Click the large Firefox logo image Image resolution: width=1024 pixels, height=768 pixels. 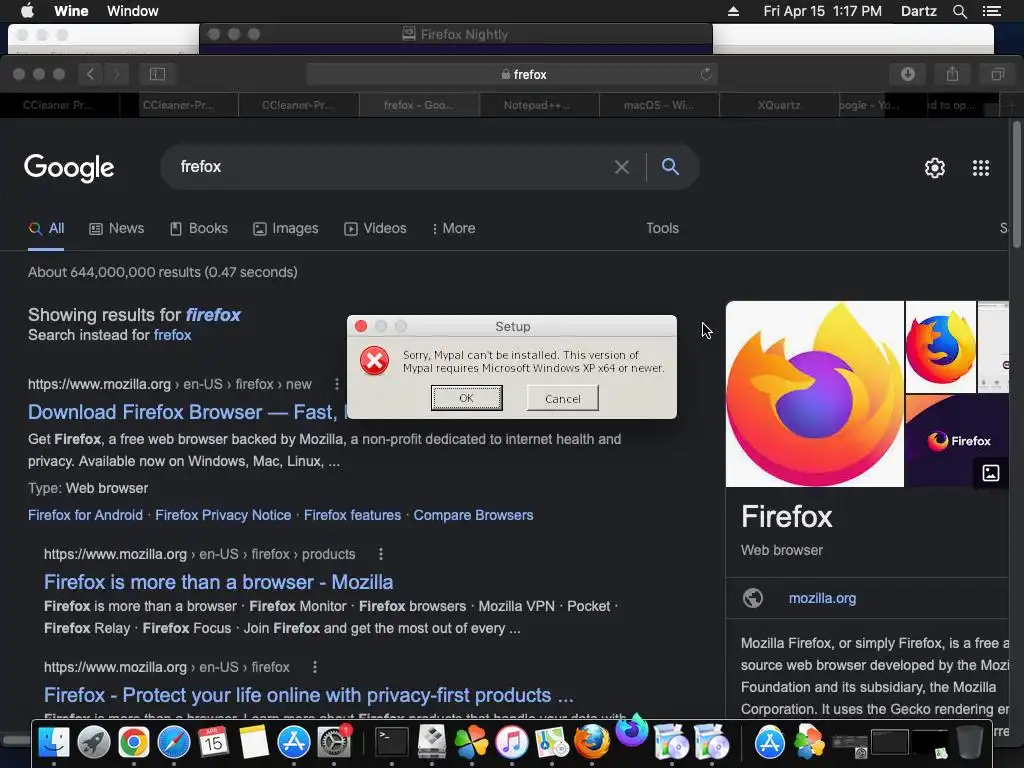[x=814, y=394]
